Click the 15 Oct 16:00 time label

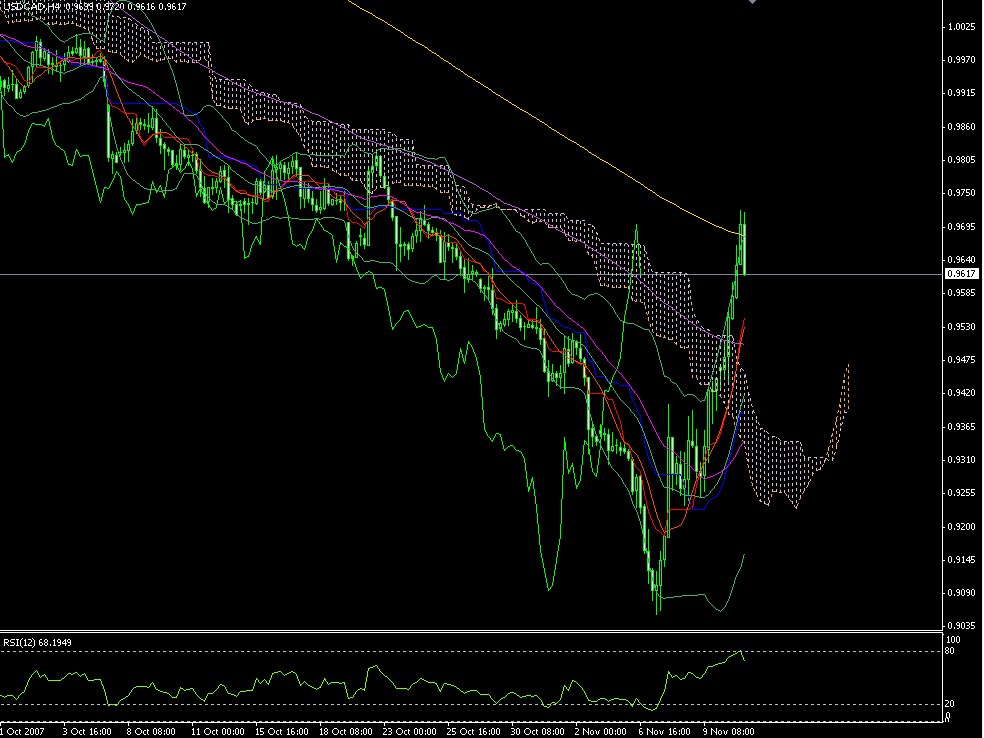pos(282,732)
